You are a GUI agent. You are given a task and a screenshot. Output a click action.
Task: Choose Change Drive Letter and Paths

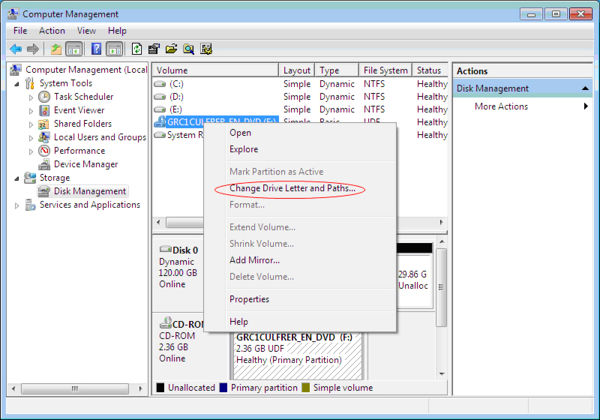292,188
